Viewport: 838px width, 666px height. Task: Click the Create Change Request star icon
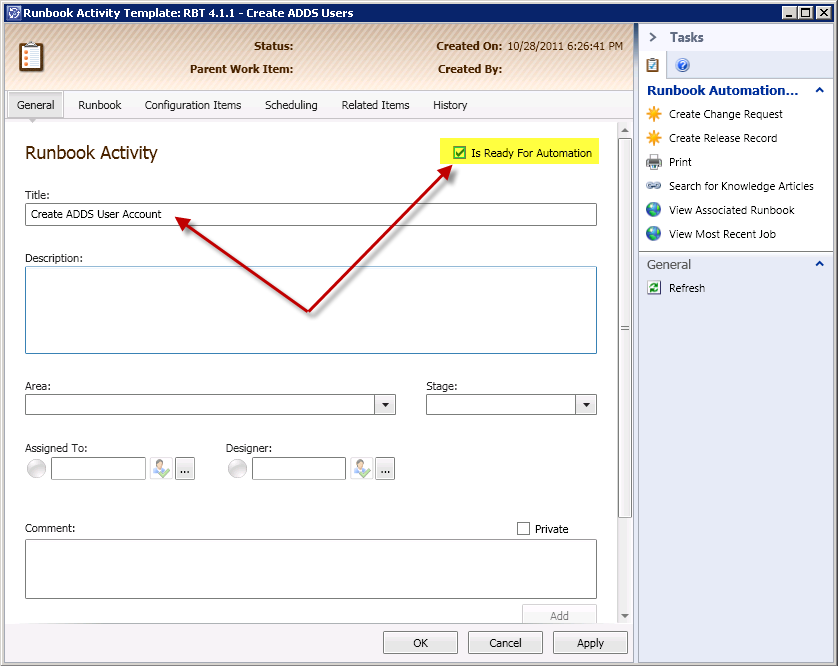click(654, 114)
